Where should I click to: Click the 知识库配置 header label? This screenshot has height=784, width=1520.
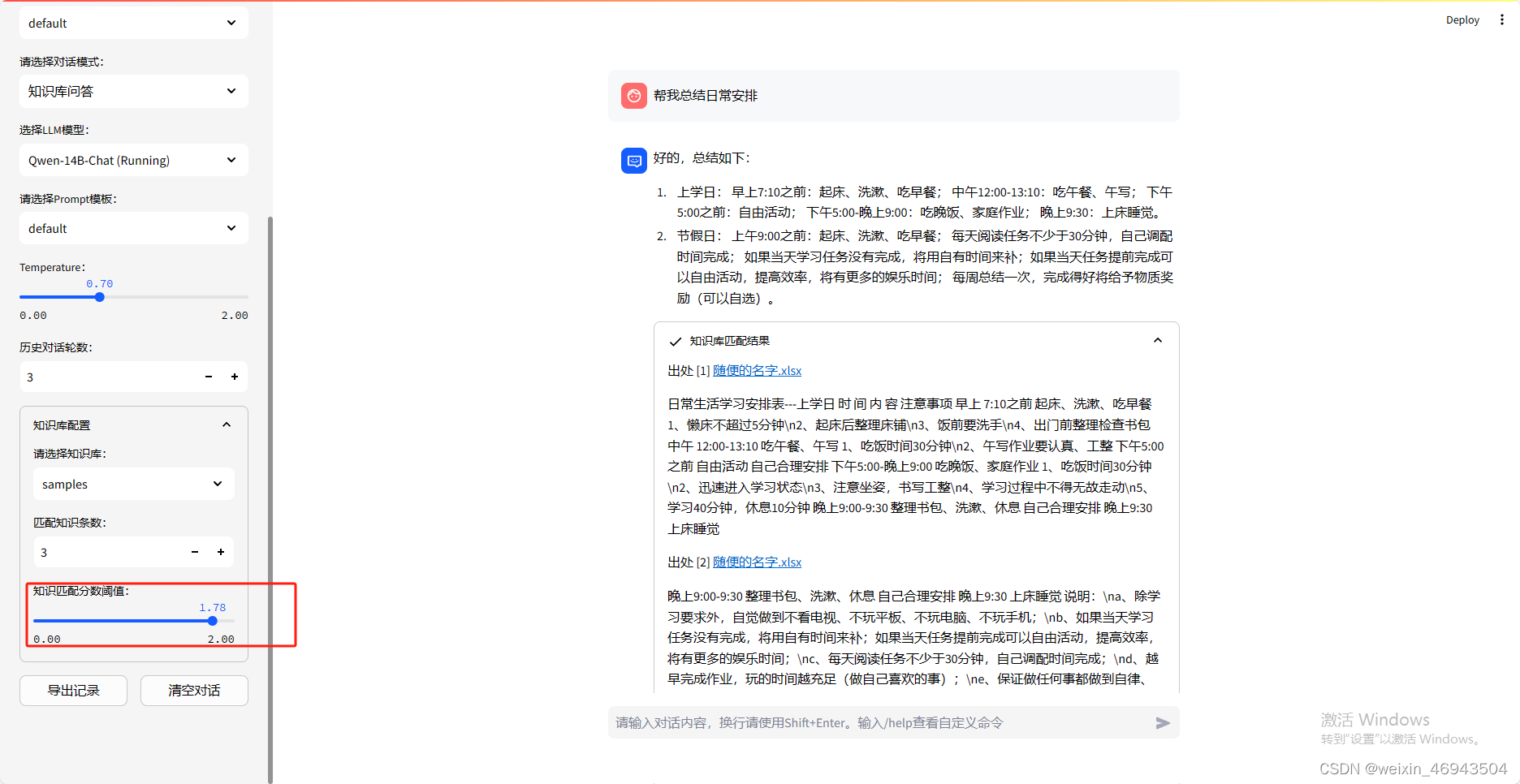pos(62,425)
